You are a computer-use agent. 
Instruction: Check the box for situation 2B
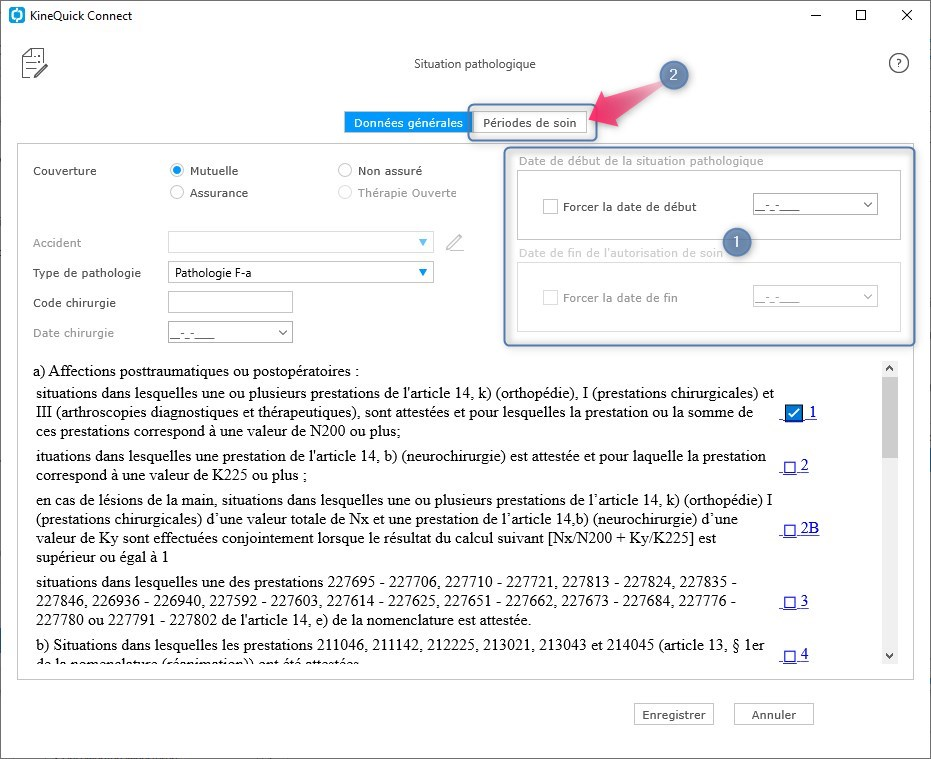coord(790,530)
